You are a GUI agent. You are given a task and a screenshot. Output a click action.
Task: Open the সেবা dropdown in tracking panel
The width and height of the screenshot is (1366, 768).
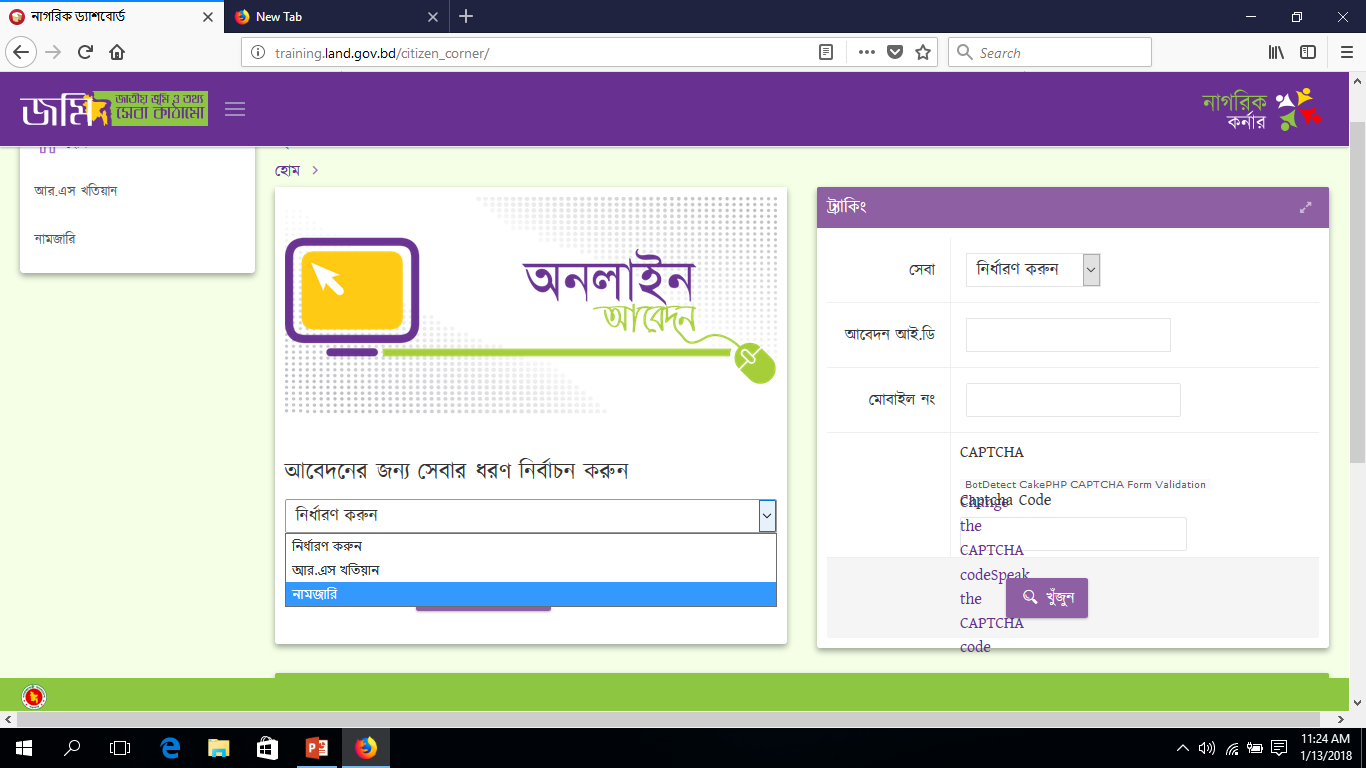coord(1032,269)
